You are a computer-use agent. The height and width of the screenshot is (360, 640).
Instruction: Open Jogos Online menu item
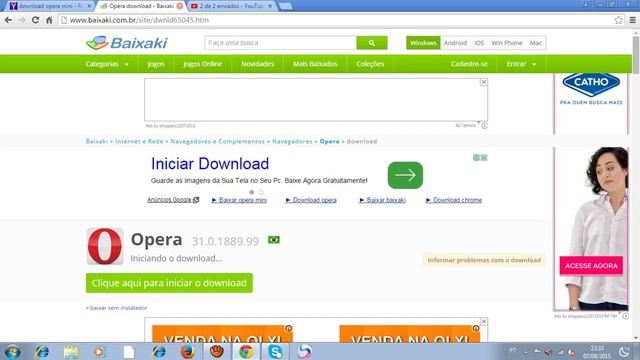click(202, 64)
